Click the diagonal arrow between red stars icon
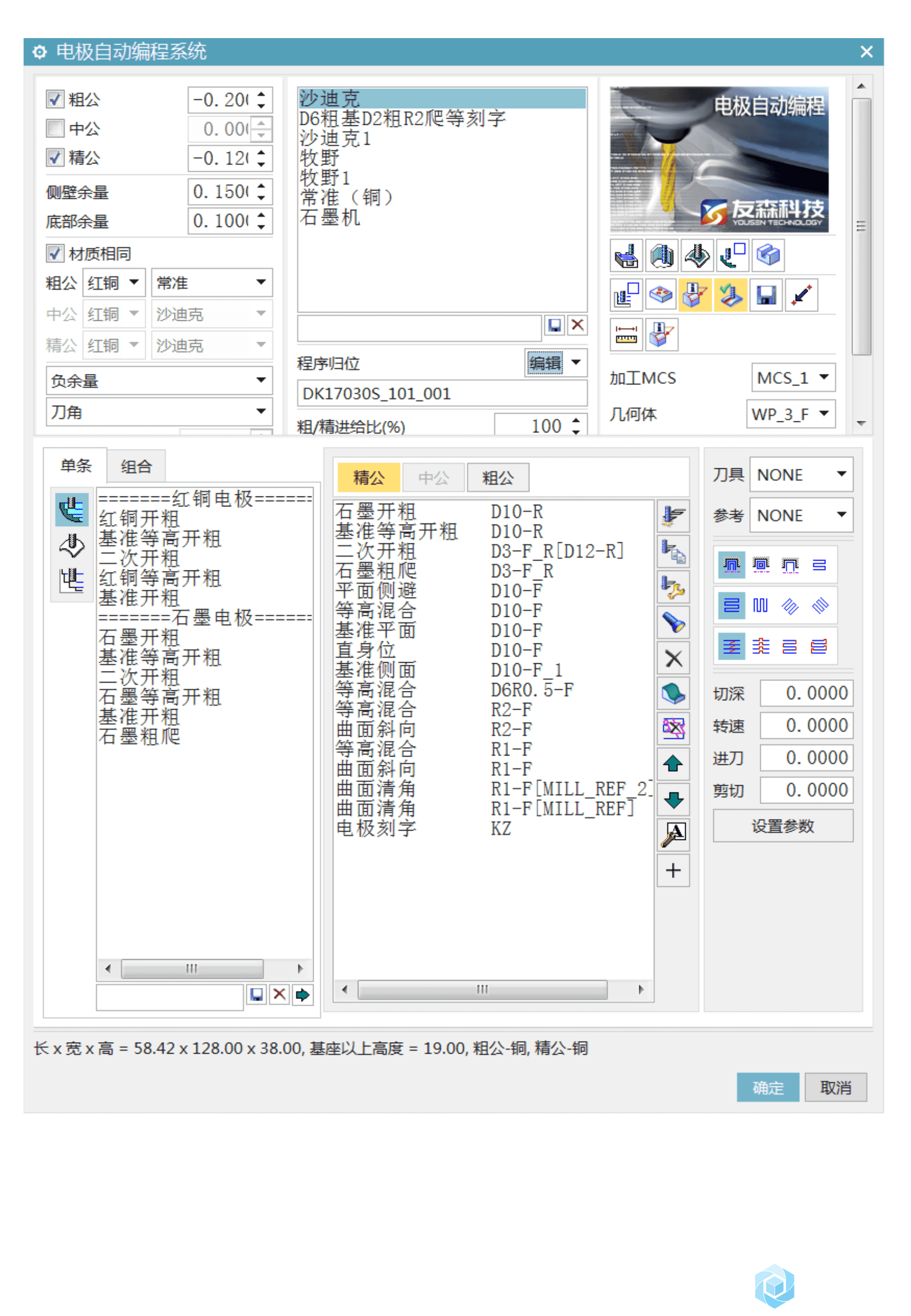The width and height of the screenshot is (911, 1316). click(x=802, y=295)
